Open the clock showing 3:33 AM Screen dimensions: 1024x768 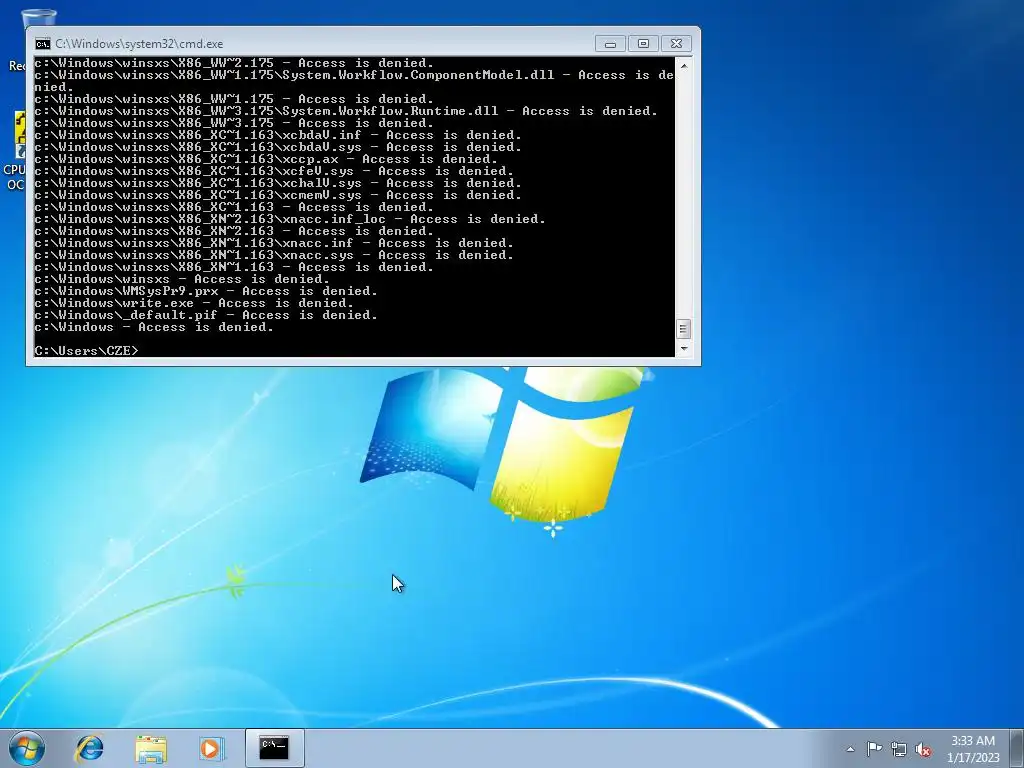coord(973,749)
